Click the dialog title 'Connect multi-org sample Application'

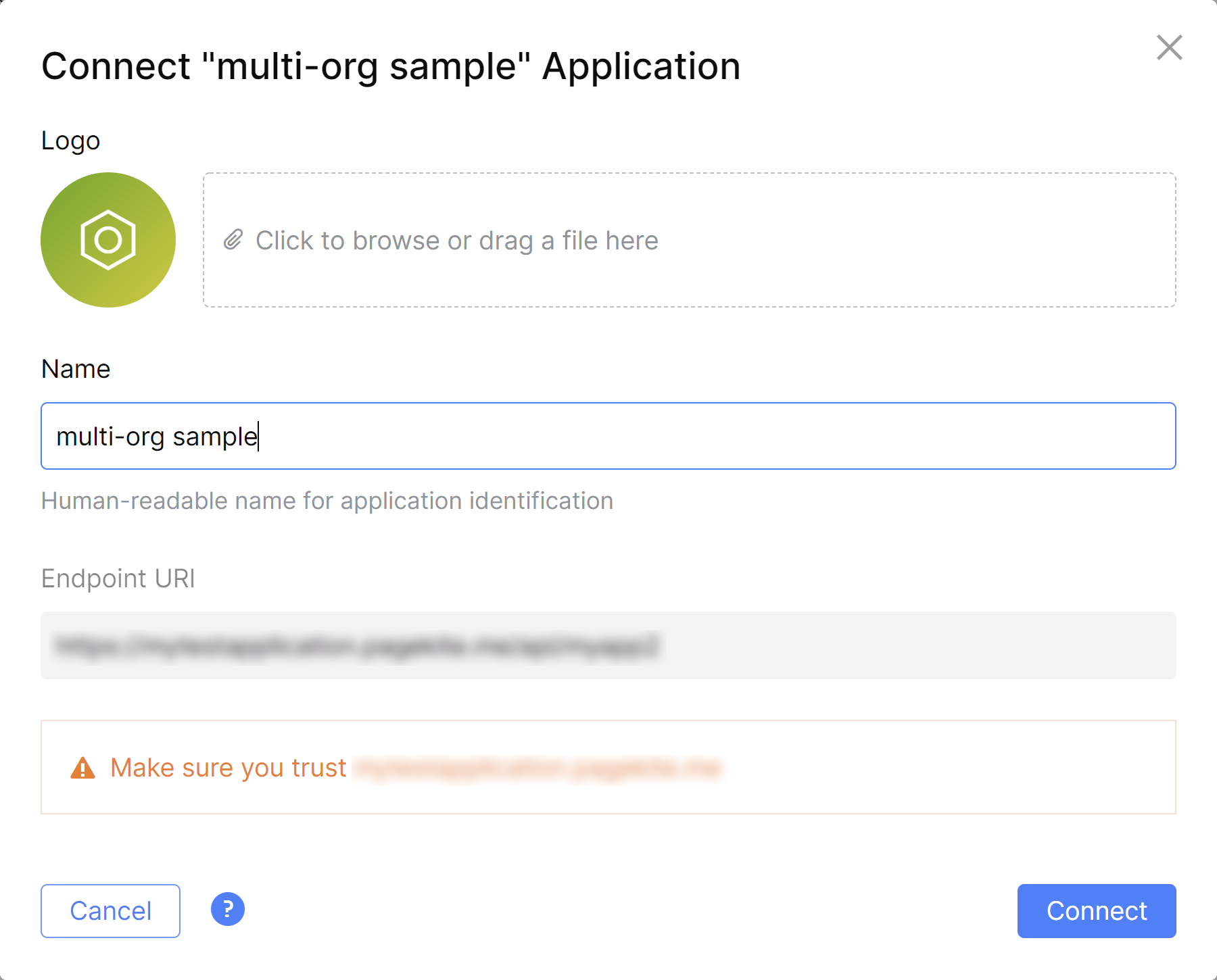coord(391,66)
